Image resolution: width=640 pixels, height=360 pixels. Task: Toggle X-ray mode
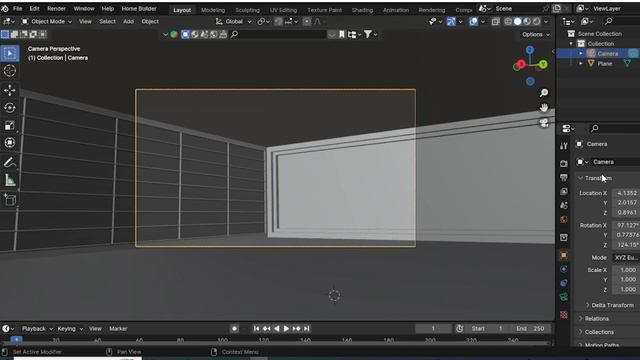pyautogui.click(x=496, y=22)
